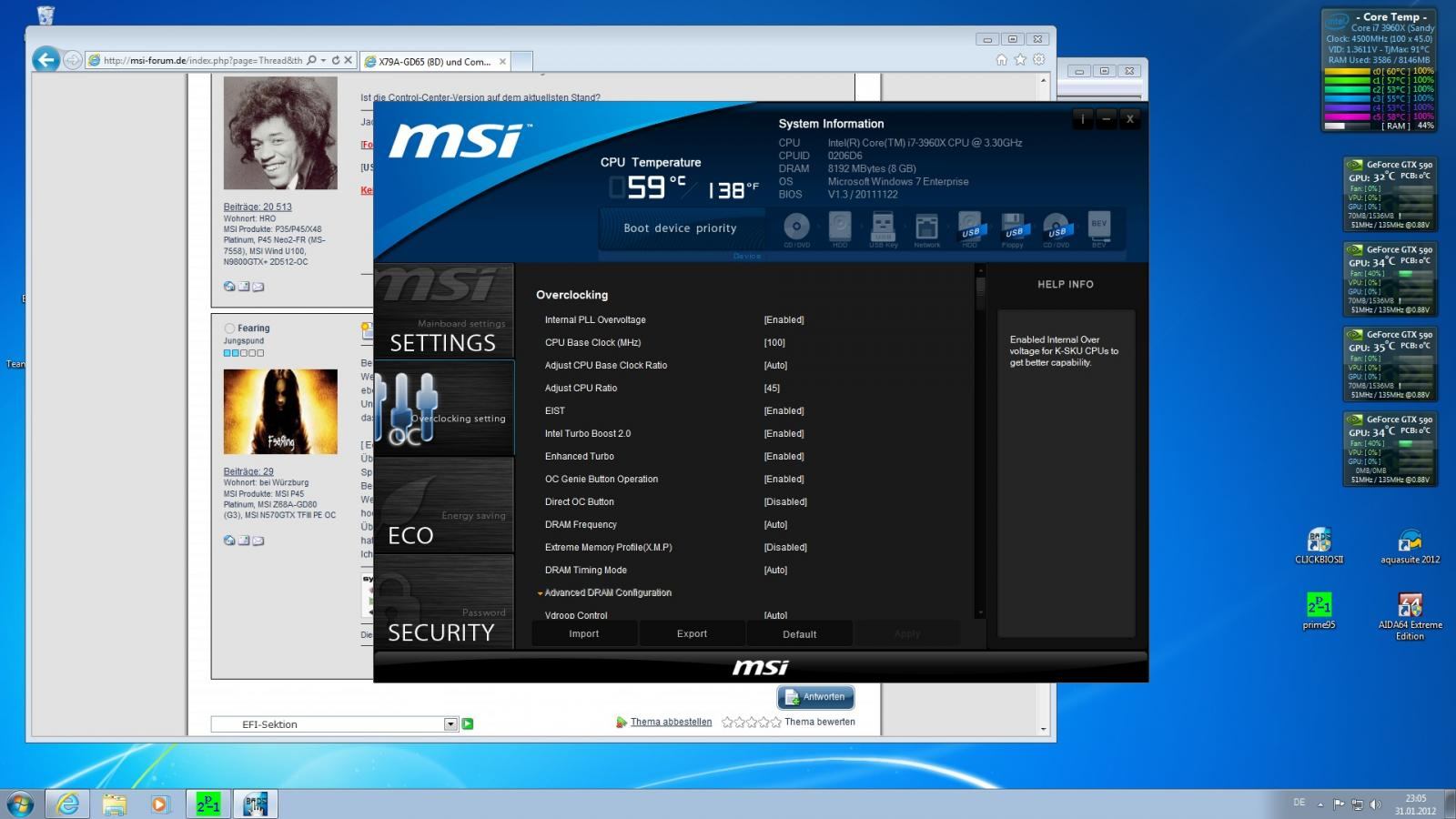The height and width of the screenshot is (819, 1456).
Task: Open AIDA64 Extreme Edition desktop shortcut
Action: pyautogui.click(x=1410, y=616)
